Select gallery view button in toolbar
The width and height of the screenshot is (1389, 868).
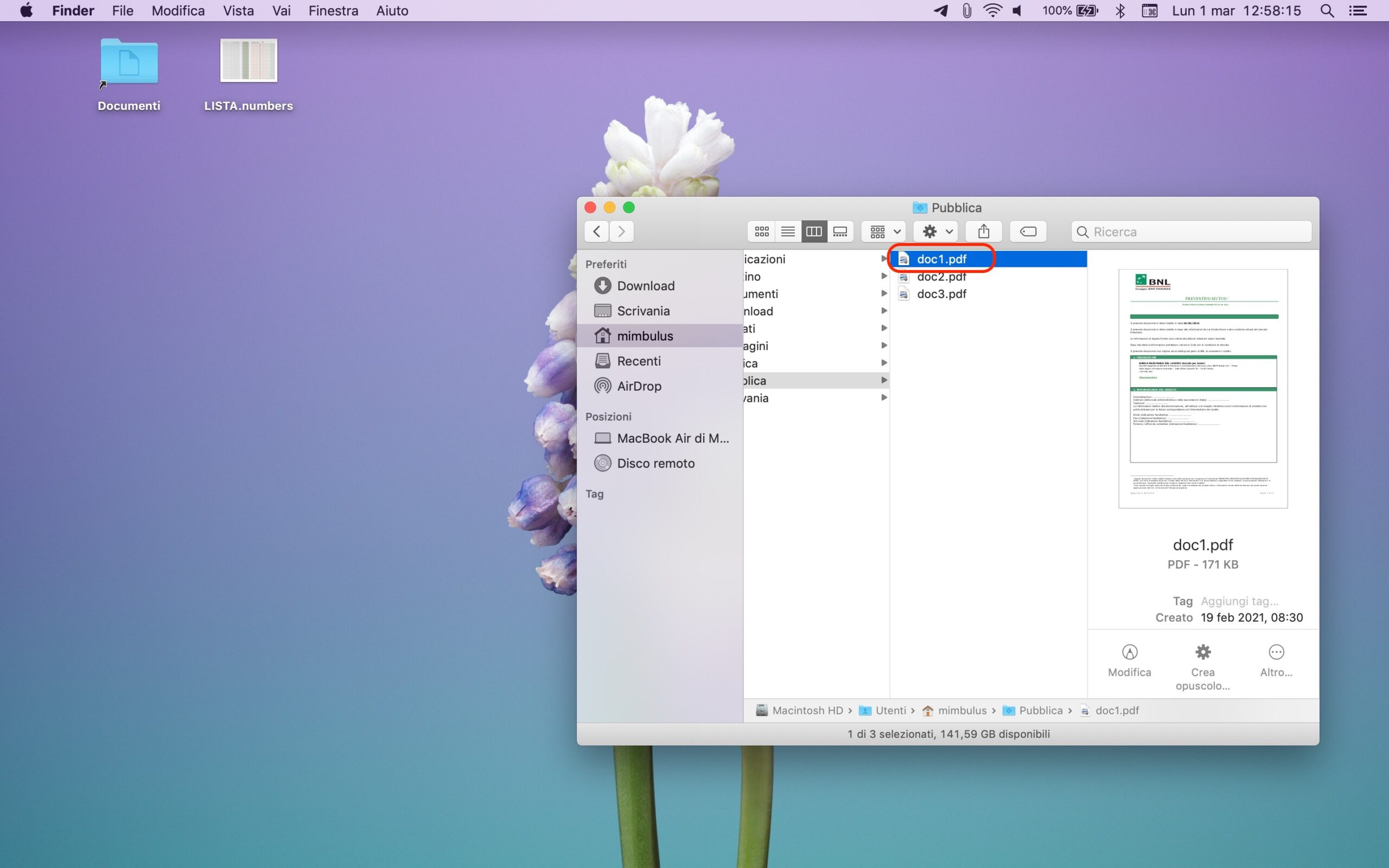pyautogui.click(x=840, y=231)
